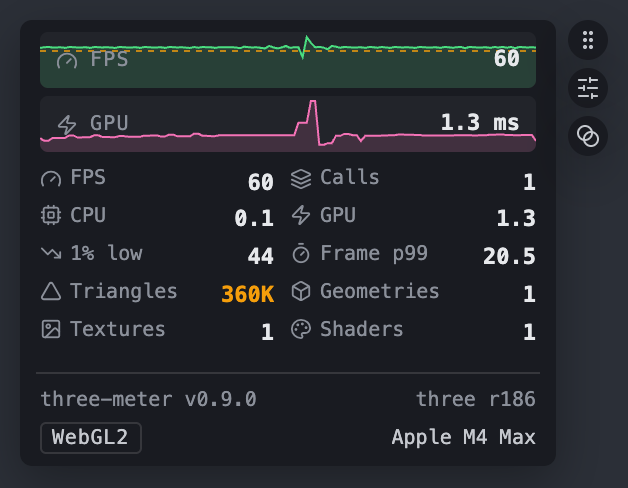Click the triangle icon beside Triangles

point(51,291)
